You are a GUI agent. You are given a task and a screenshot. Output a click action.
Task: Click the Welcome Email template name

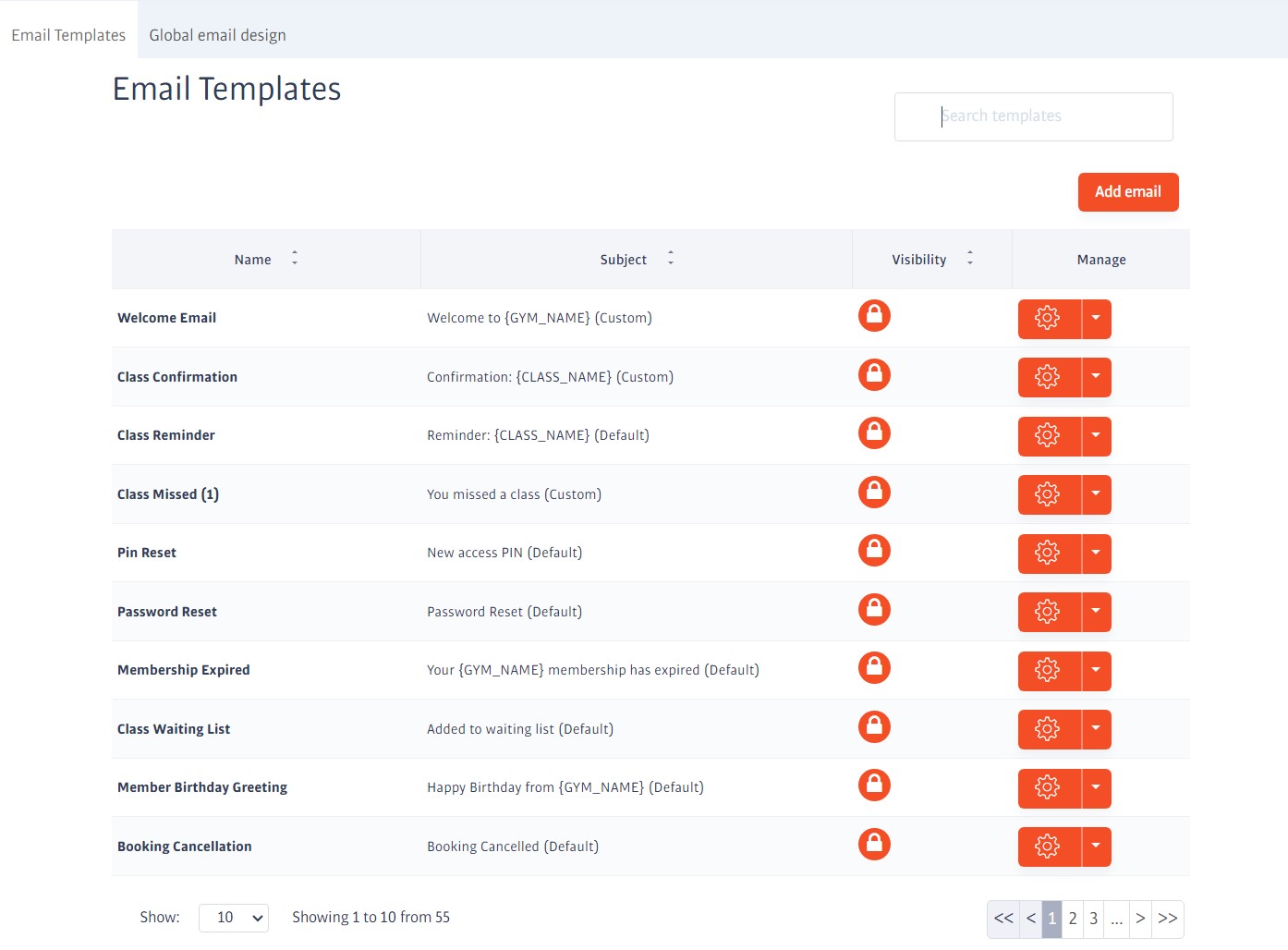pos(166,318)
